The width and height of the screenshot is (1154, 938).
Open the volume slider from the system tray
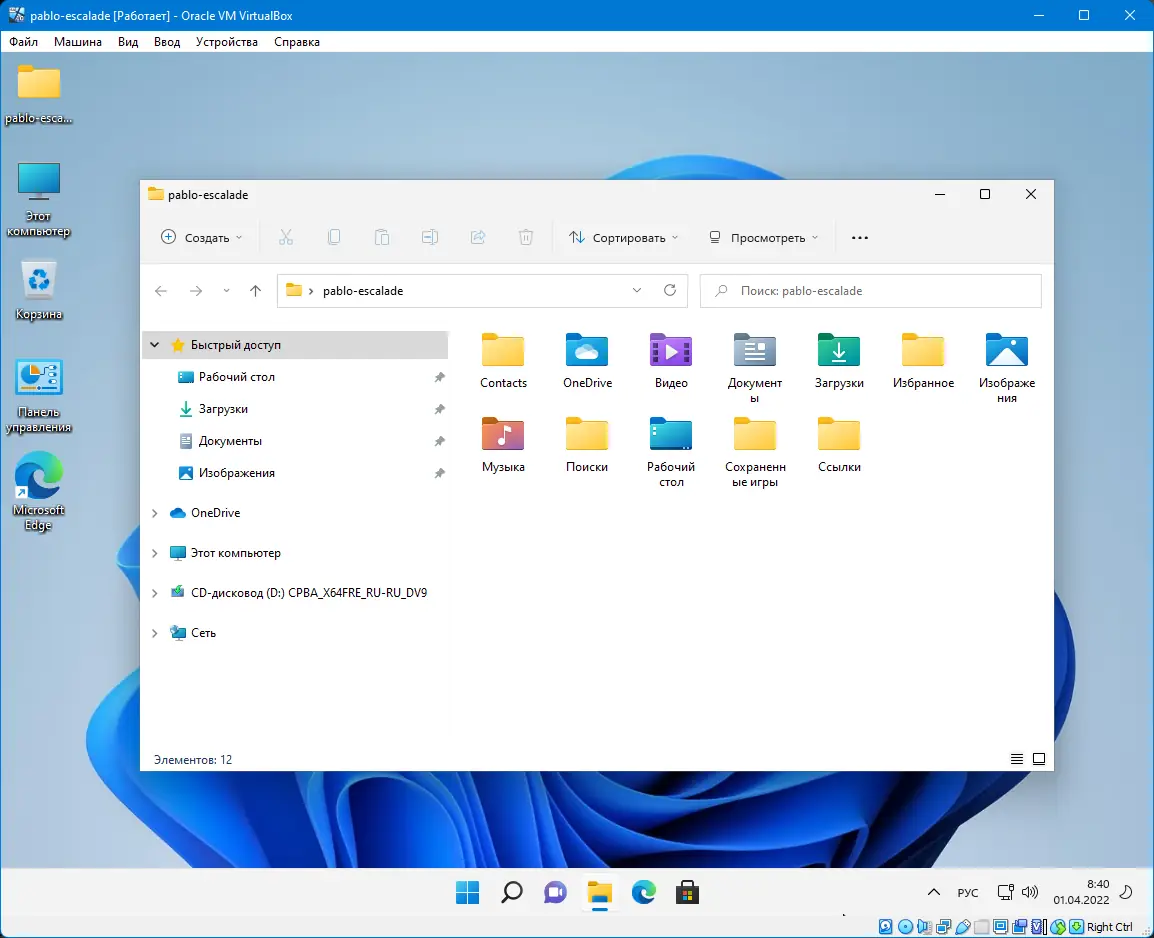(1031, 891)
